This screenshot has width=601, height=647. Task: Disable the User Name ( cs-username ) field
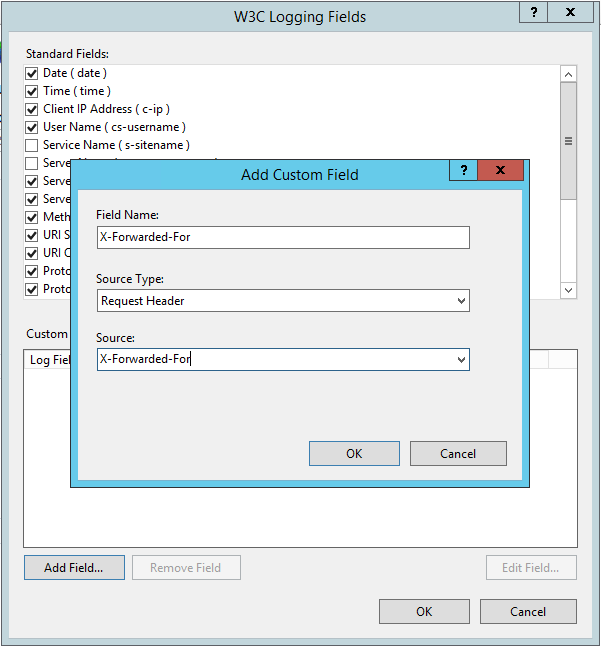pyautogui.click(x=32, y=127)
